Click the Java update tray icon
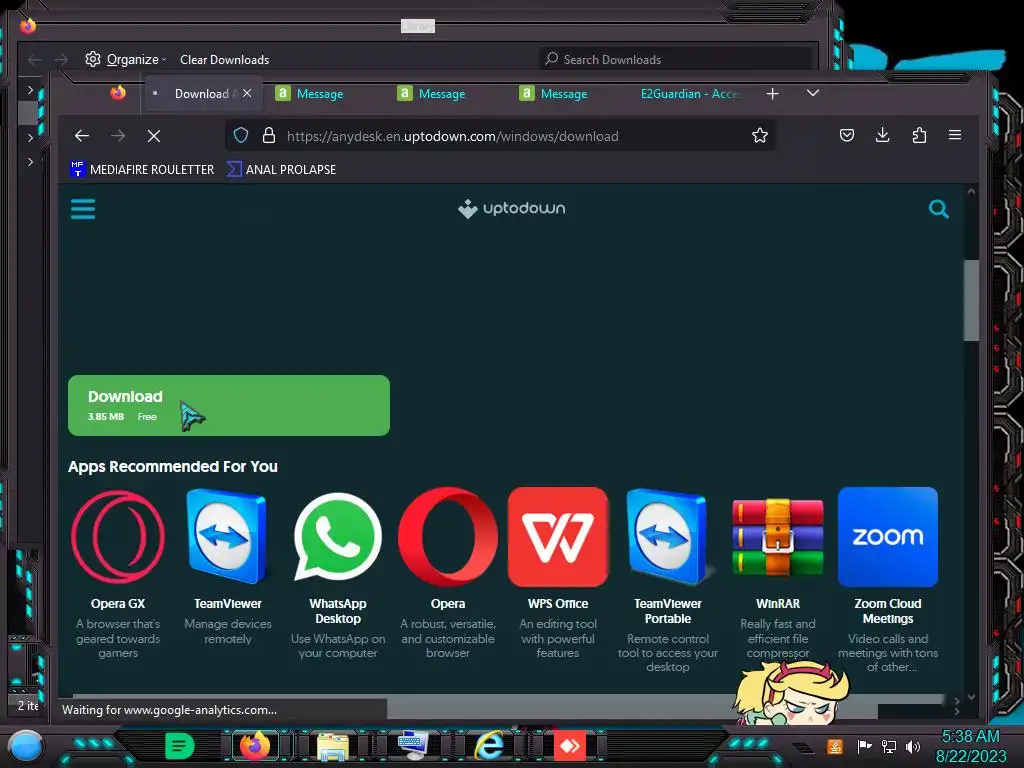Viewport: 1024px width, 768px height. (835, 746)
